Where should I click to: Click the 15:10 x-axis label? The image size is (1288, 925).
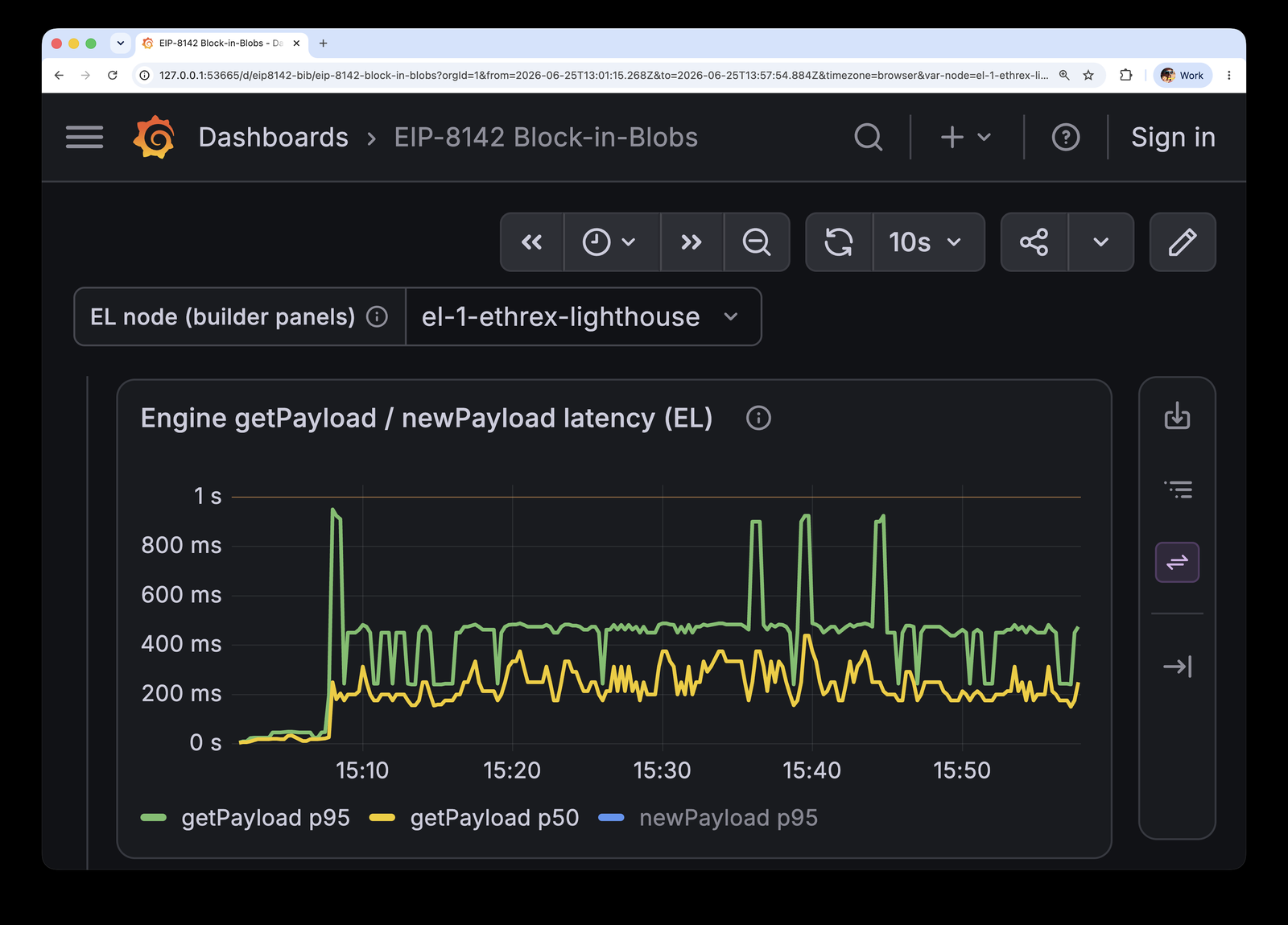362,770
